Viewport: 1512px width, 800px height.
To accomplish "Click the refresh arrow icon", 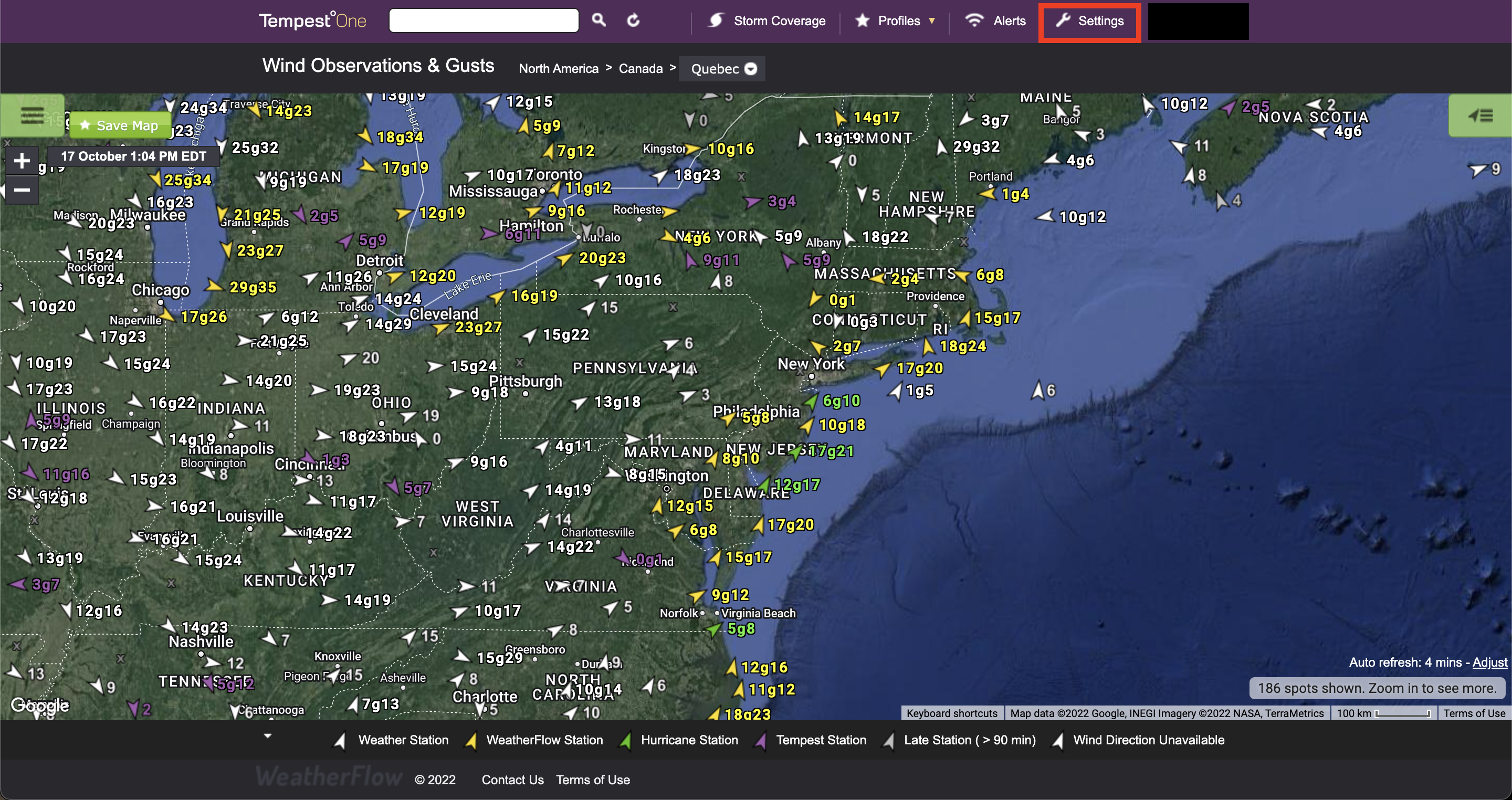I will (633, 20).
